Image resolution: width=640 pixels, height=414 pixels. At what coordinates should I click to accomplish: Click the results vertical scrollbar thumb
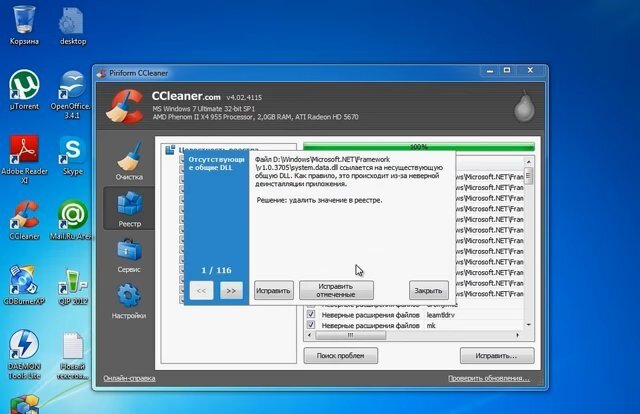528,176
